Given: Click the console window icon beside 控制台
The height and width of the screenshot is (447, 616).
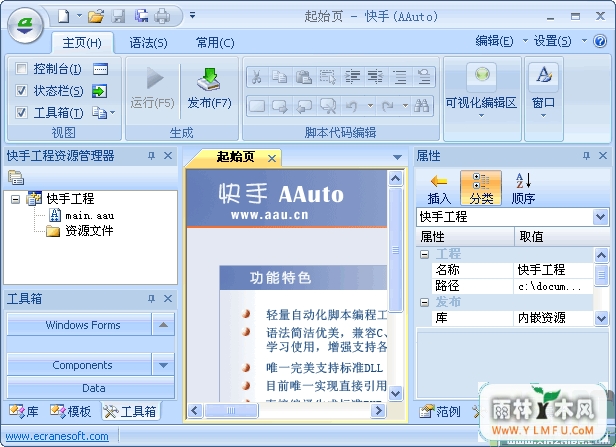Looking at the screenshot, I should pos(101,69).
